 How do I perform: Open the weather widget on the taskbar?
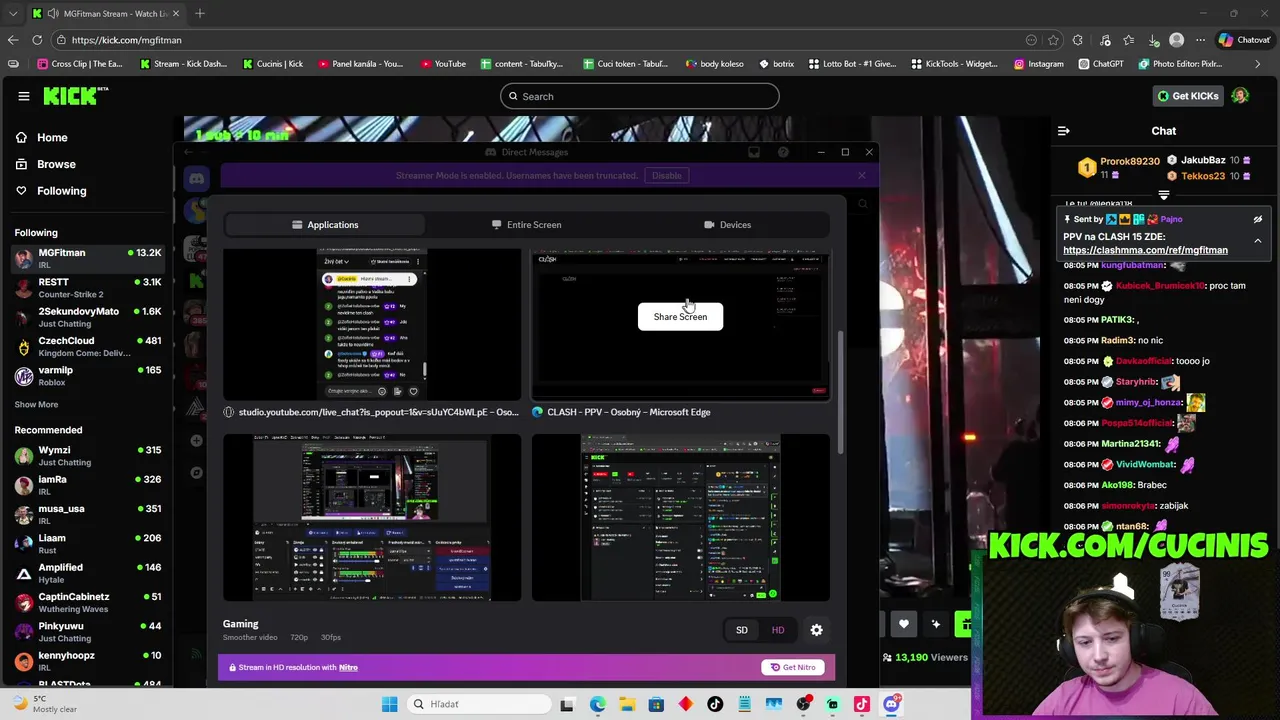(45, 704)
